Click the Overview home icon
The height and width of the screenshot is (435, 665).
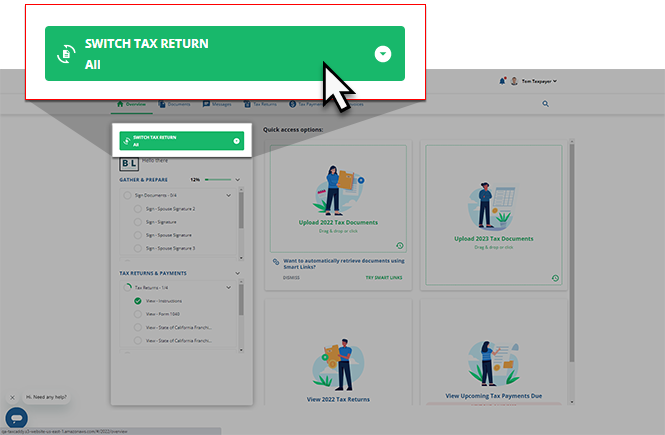[120, 104]
